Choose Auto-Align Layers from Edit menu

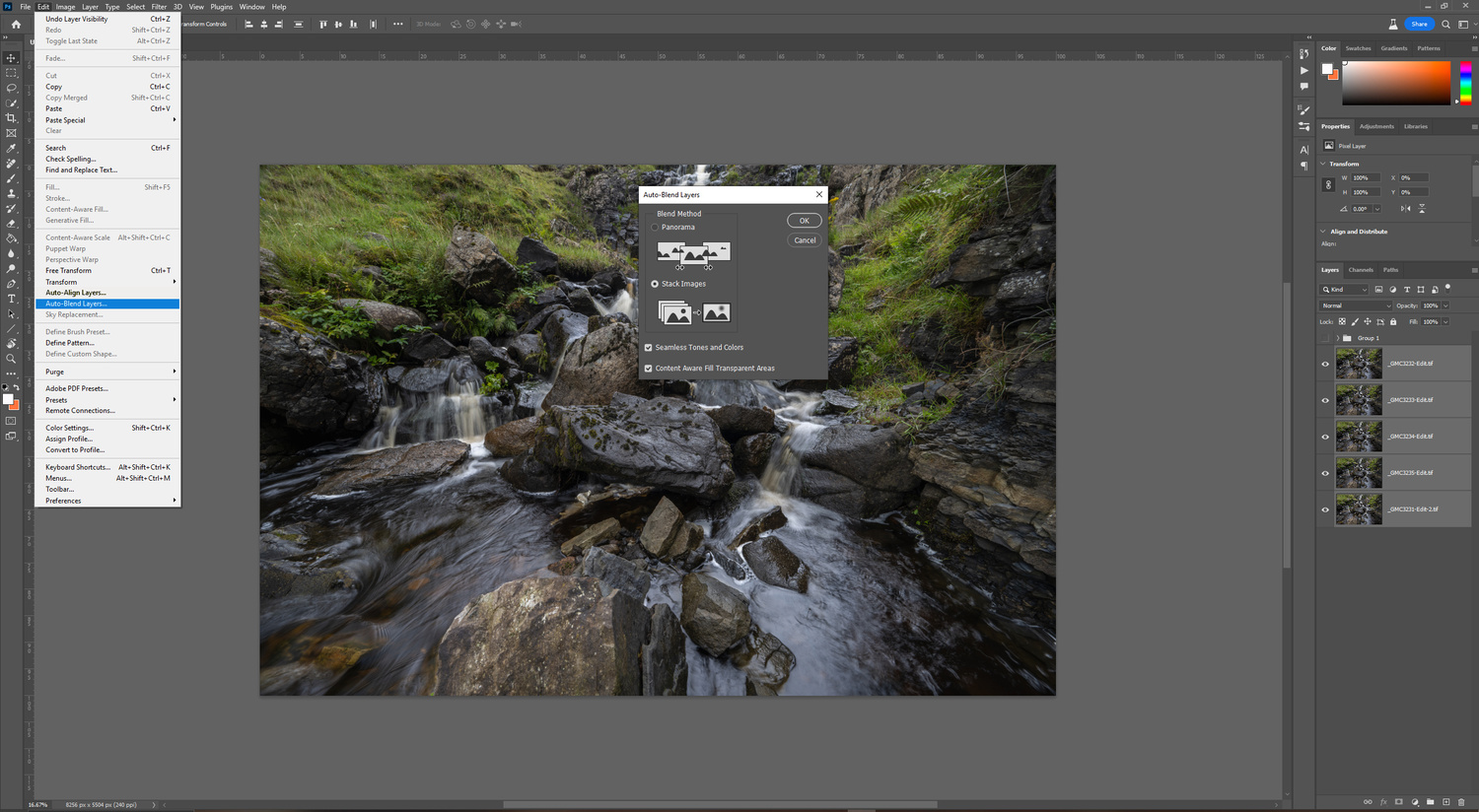click(x=76, y=293)
